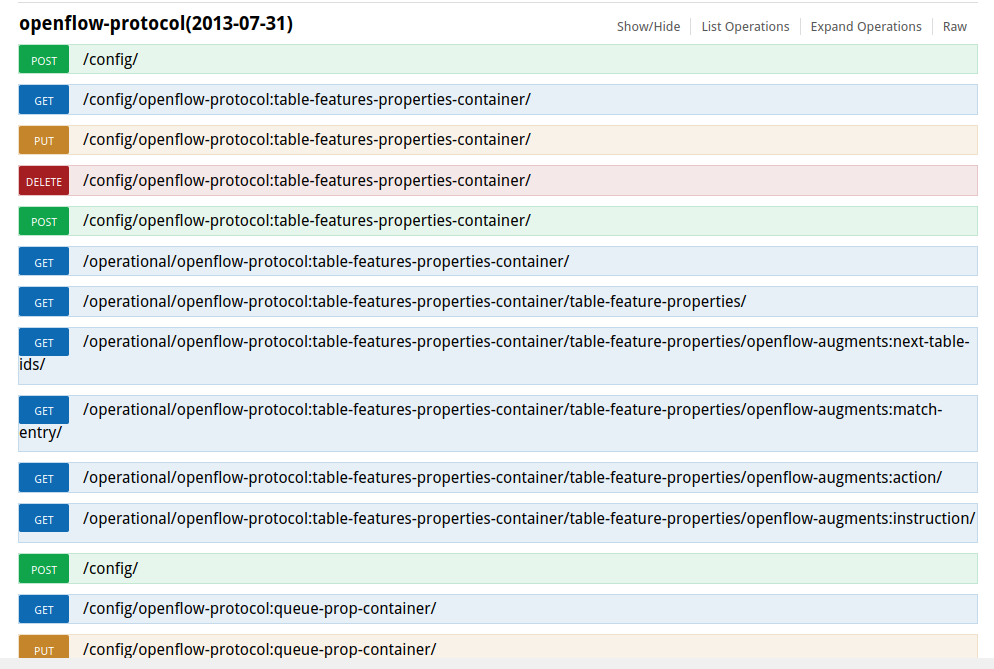Open the GET /config/openflow-protocol:queue-prop-container/ path
Image resolution: width=994 pixels, height=669 pixels.
259,608
